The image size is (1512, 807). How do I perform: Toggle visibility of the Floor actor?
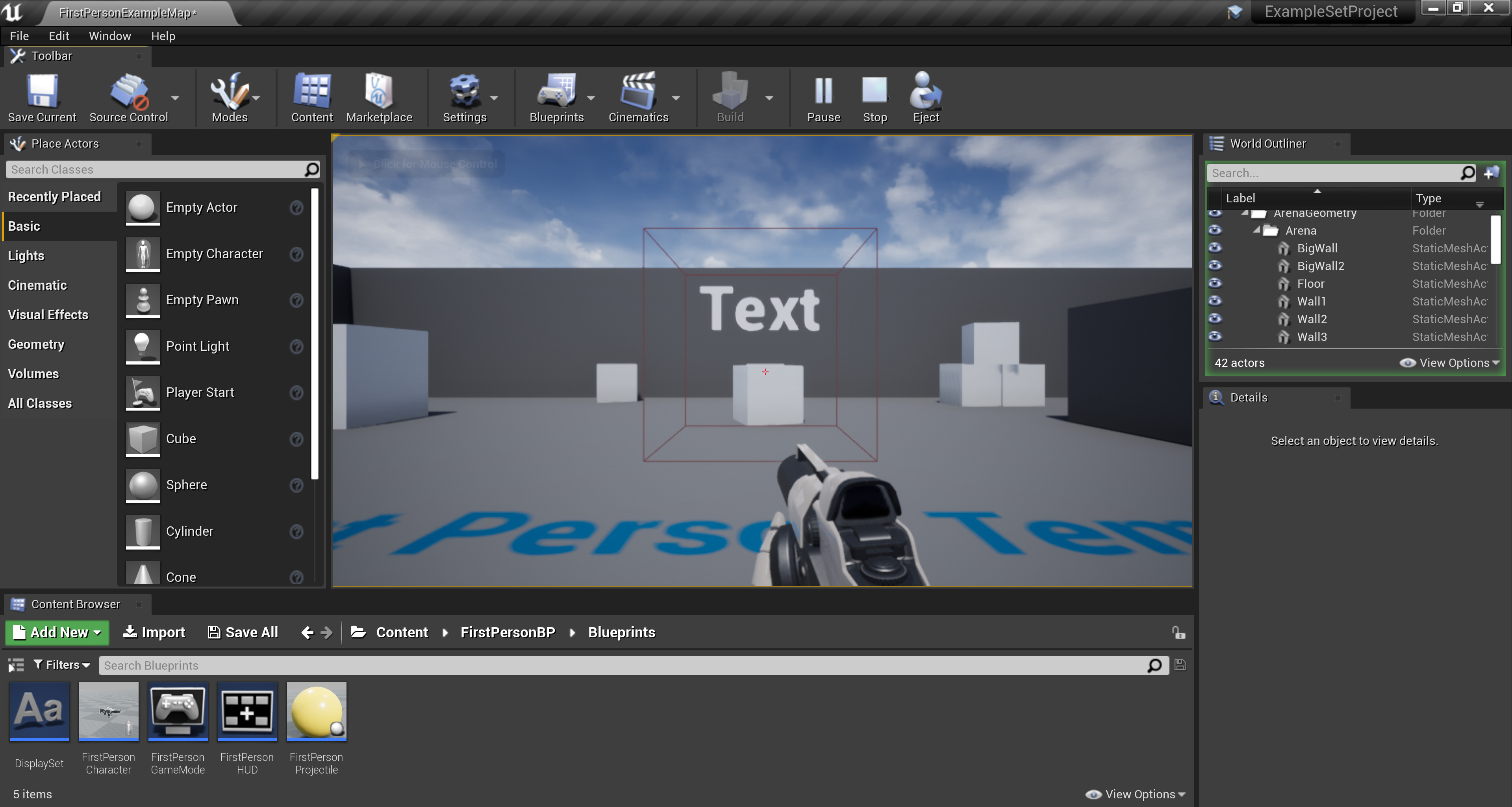tap(1214, 283)
